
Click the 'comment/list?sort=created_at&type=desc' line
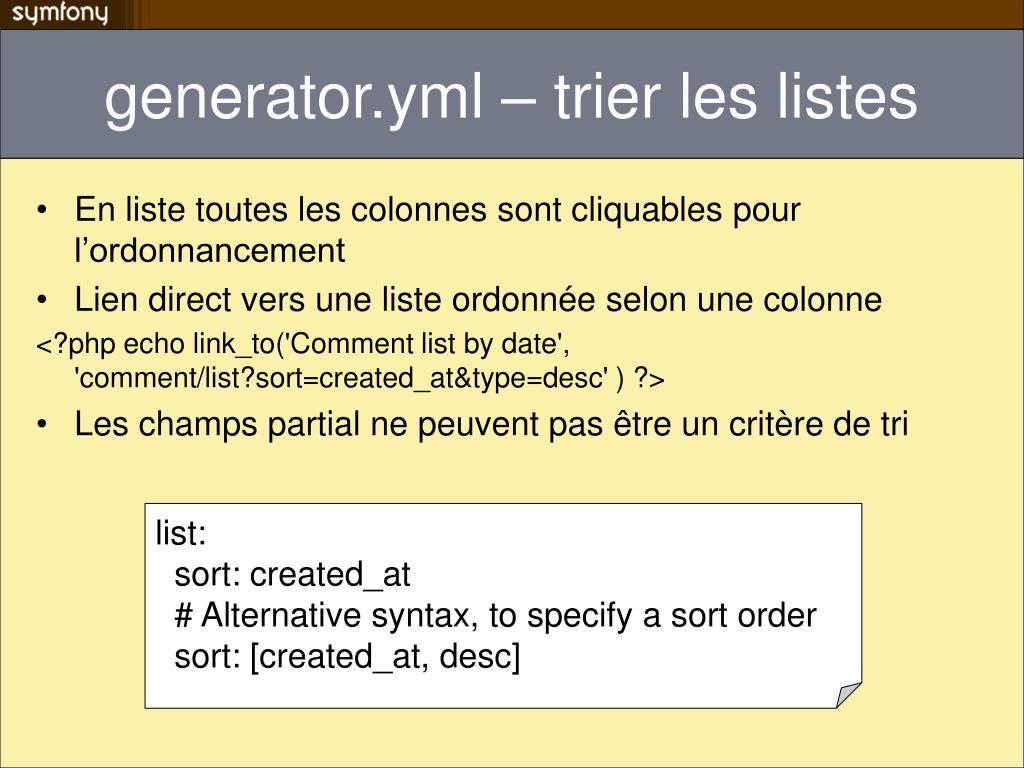coord(369,378)
